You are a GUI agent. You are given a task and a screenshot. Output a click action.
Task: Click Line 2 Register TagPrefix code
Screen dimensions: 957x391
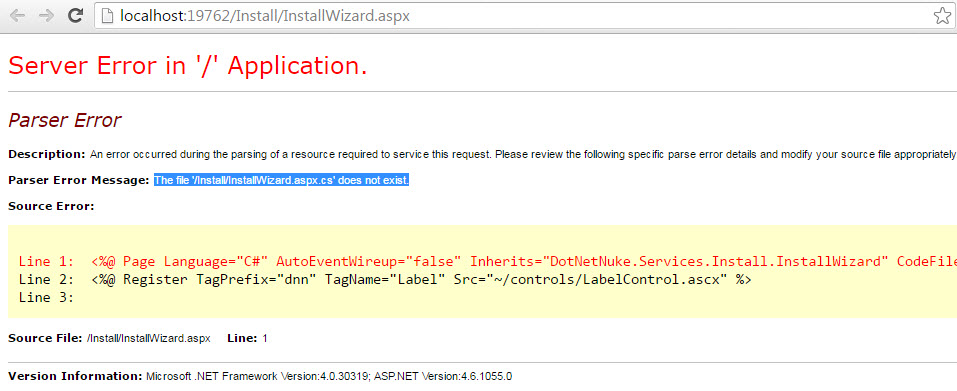385,280
